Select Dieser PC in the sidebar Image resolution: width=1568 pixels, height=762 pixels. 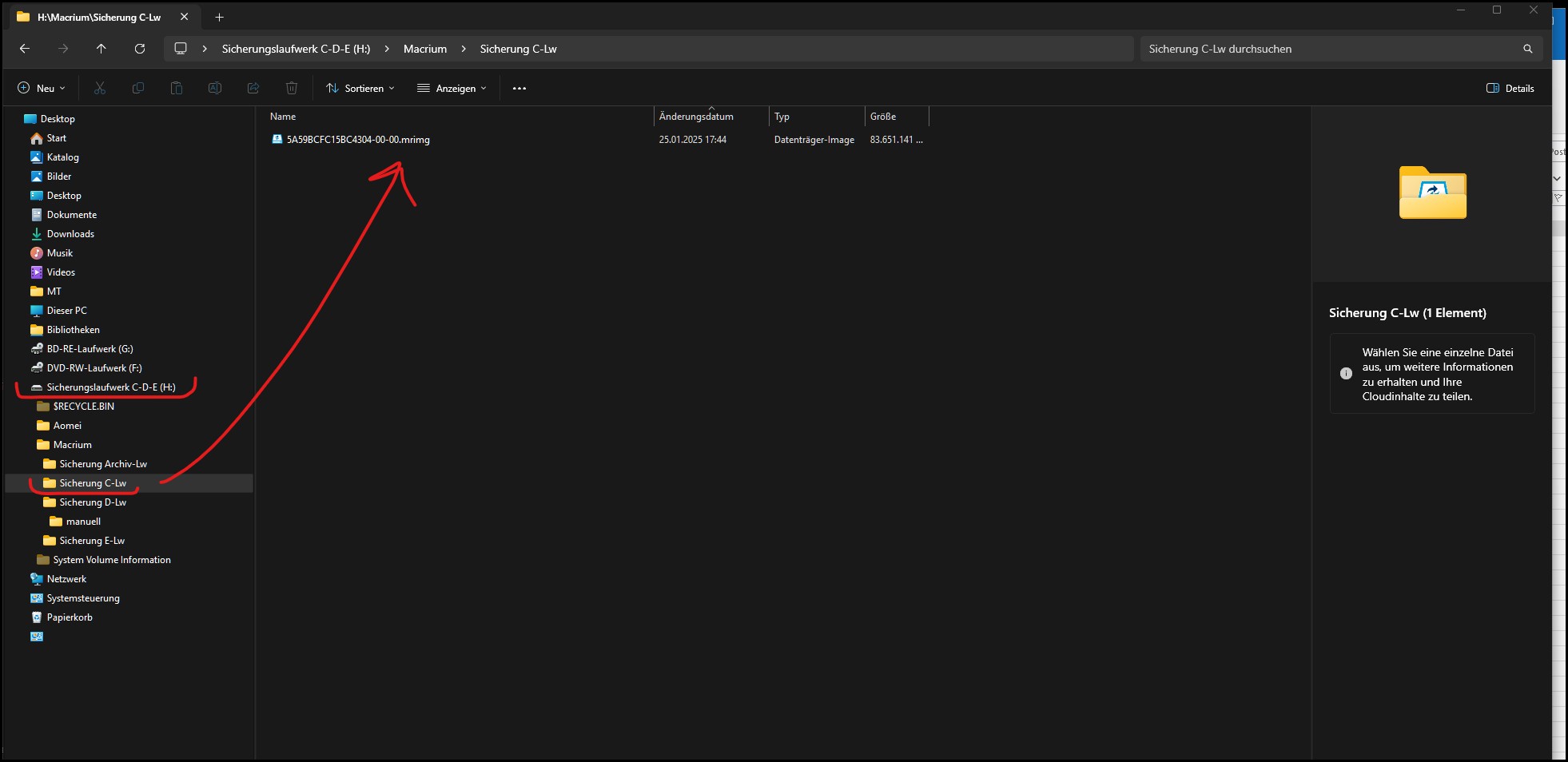(x=67, y=311)
